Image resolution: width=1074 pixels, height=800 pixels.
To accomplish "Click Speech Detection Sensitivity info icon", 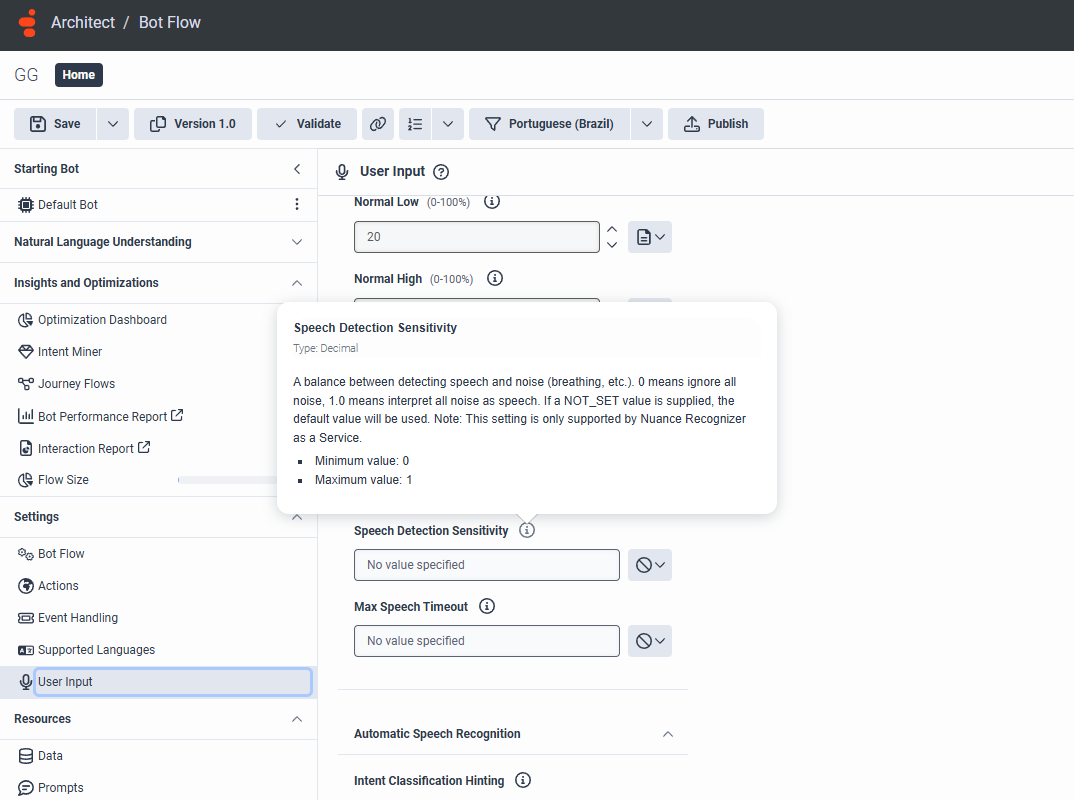I will [x=527, y=530].
